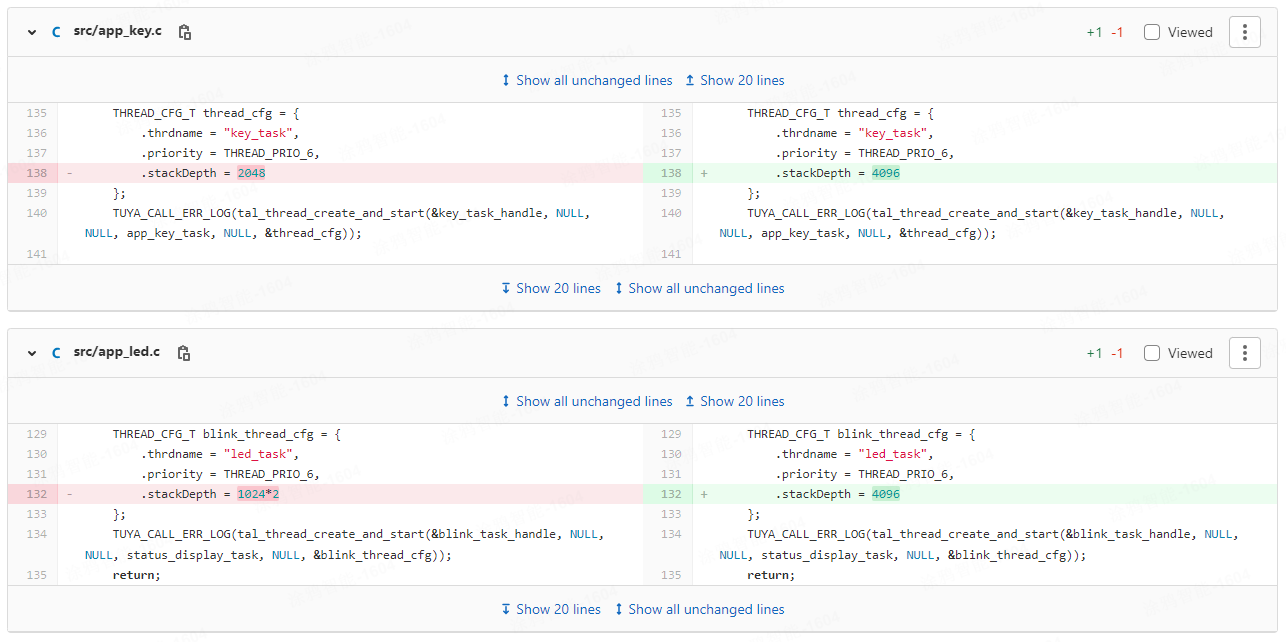Mark src/app_led.c as Viewed
The width and height of the screenshot is (1286, 642).
click(x=1152, y=353)
